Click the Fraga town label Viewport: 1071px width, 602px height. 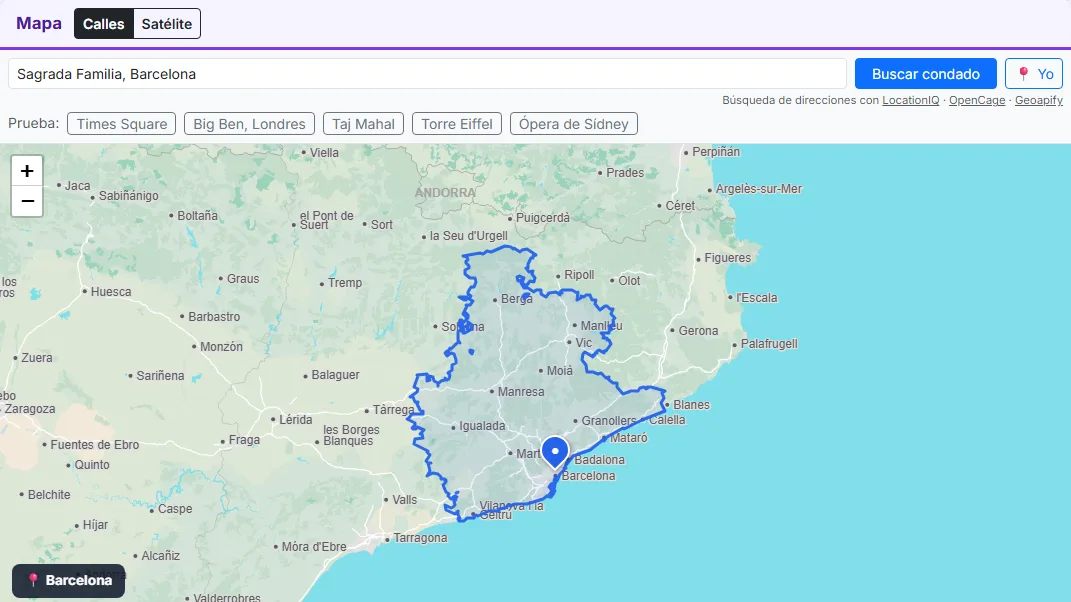click(245, 440)
